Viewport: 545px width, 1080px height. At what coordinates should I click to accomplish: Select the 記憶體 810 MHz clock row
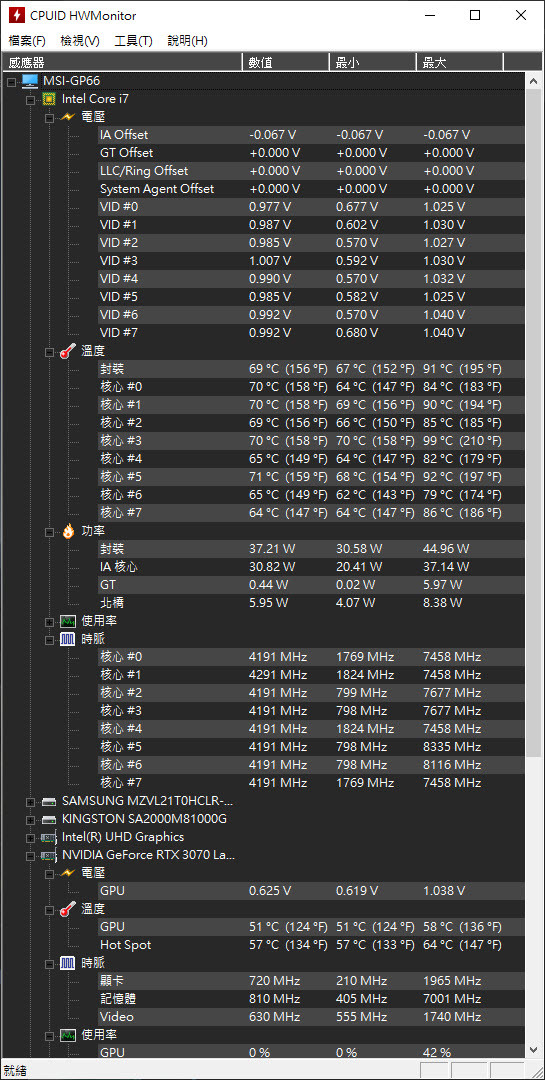click(x=311, y=998)
